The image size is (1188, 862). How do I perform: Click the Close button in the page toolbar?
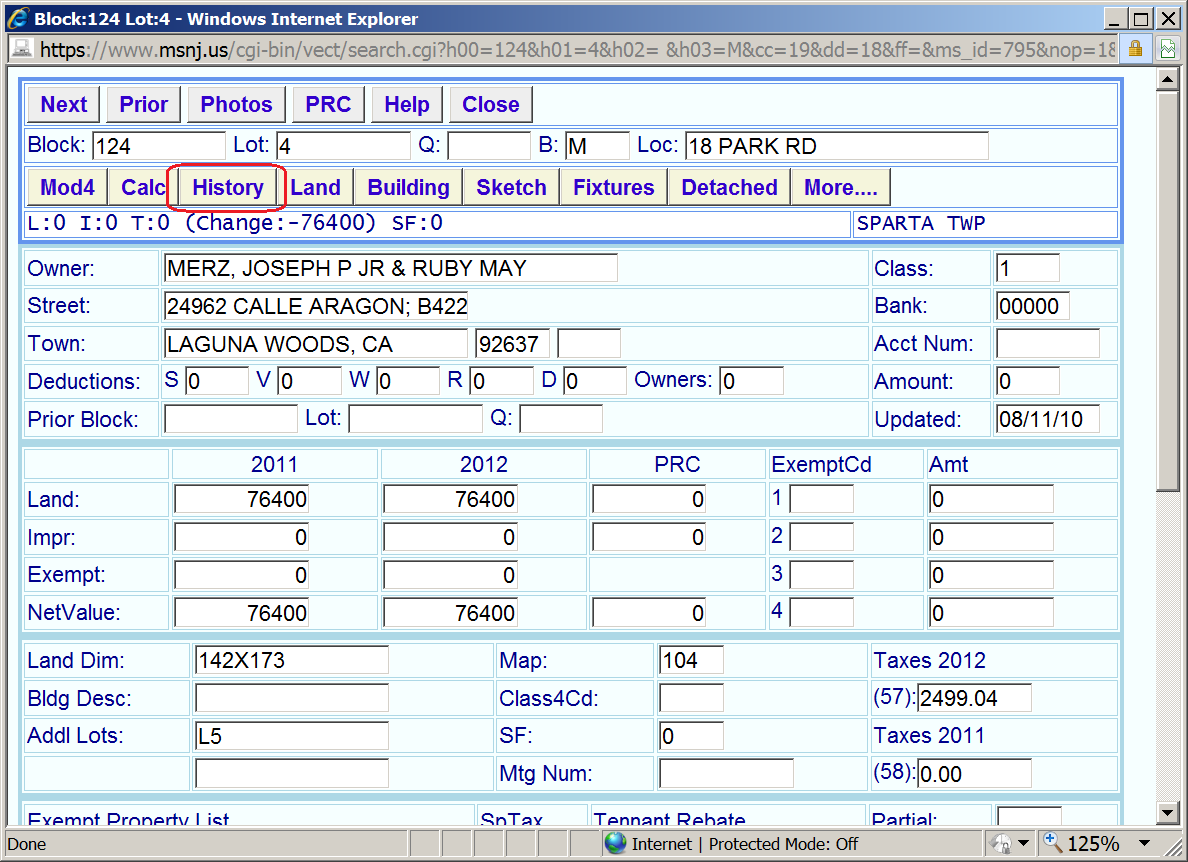(x=491, y=105)
